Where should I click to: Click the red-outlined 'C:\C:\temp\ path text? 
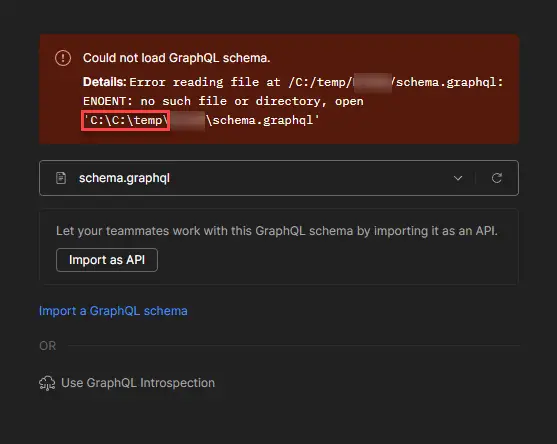125,120
